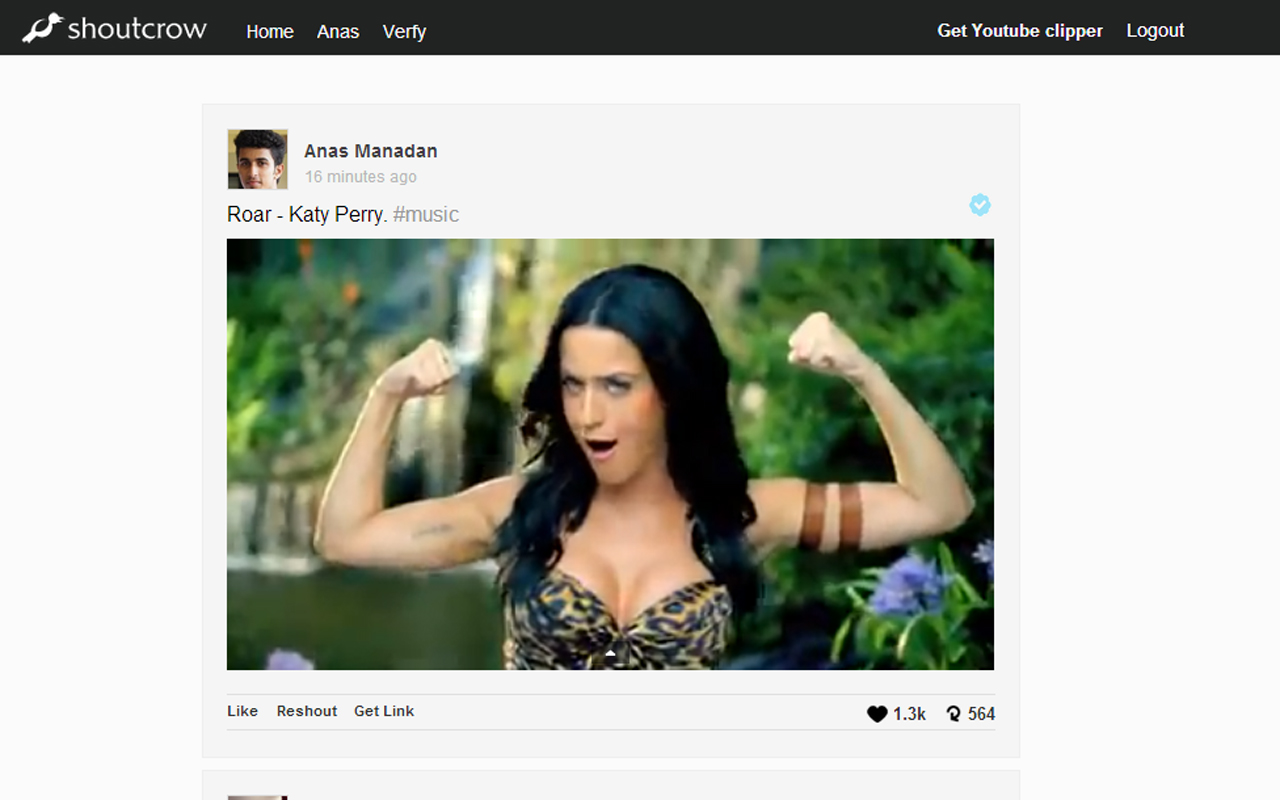The height and width of the screenshot is (800, 1280).
Task: Click the heart likes icon
Action: pos(877,714)
